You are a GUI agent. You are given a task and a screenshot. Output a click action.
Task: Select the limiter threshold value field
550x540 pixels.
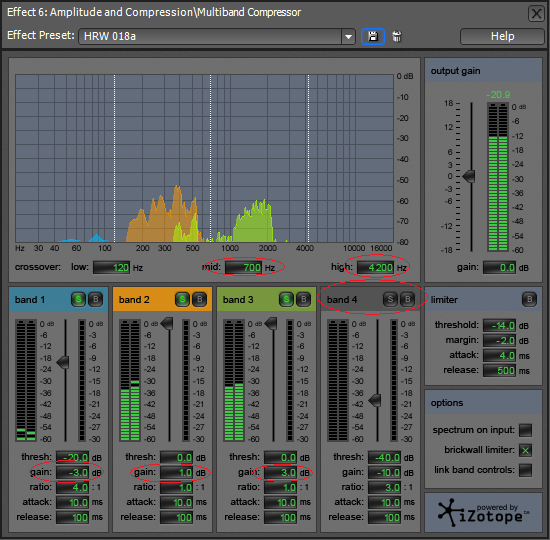click(x=499, y=326)
